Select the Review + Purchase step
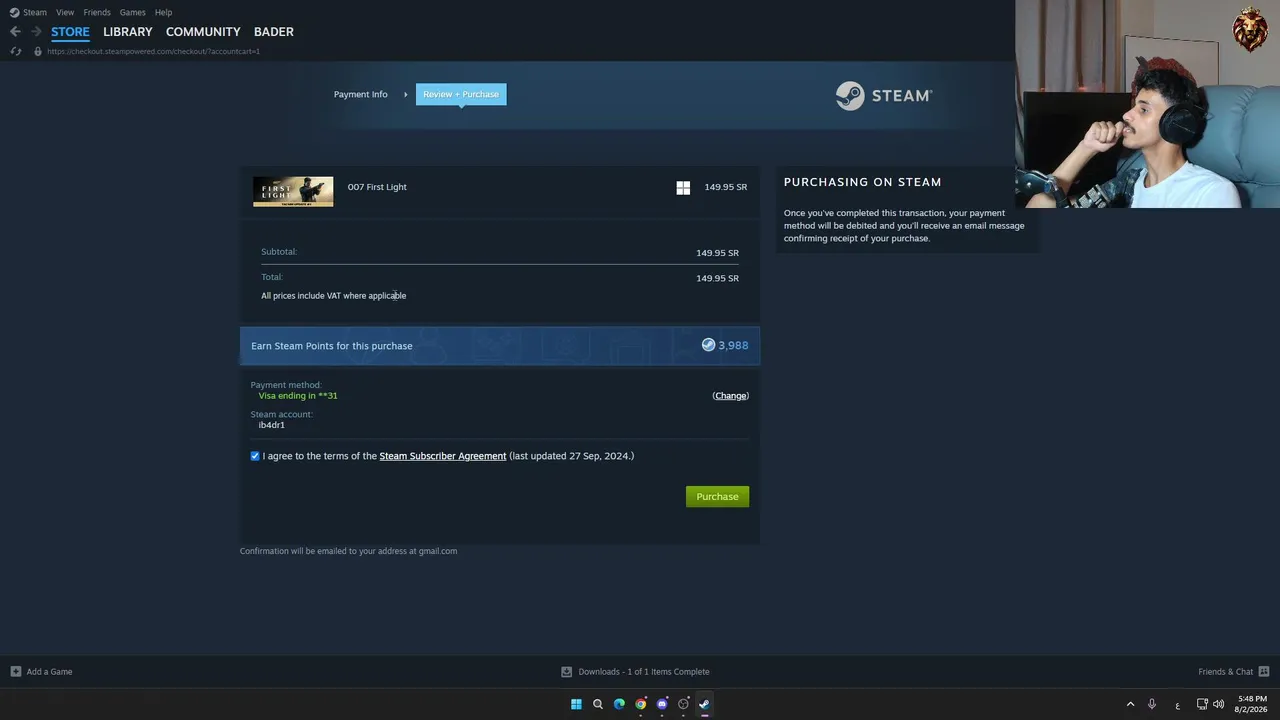Image resolution: width=1280 pixels, height=720 pixels. (461, 94)
